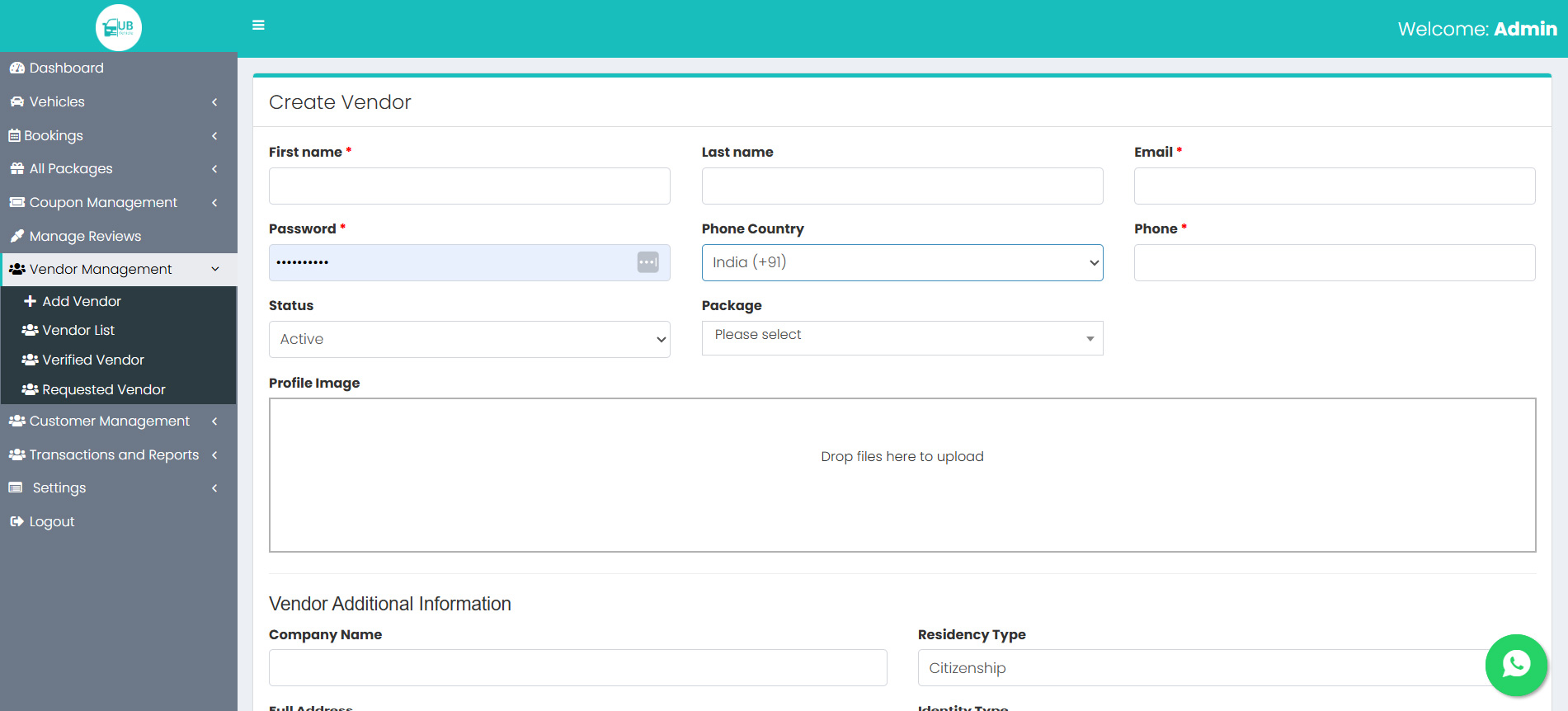Open Manage Reviews in sidebar
This screenshot has width=1568, height=711.
pos(119,236)
